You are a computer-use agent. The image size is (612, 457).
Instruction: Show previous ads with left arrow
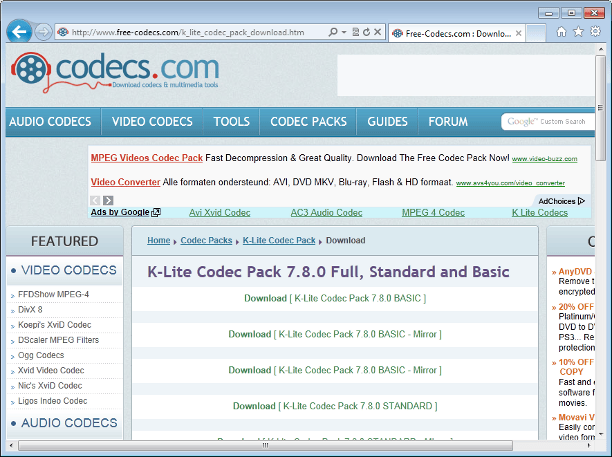point(95,201)
